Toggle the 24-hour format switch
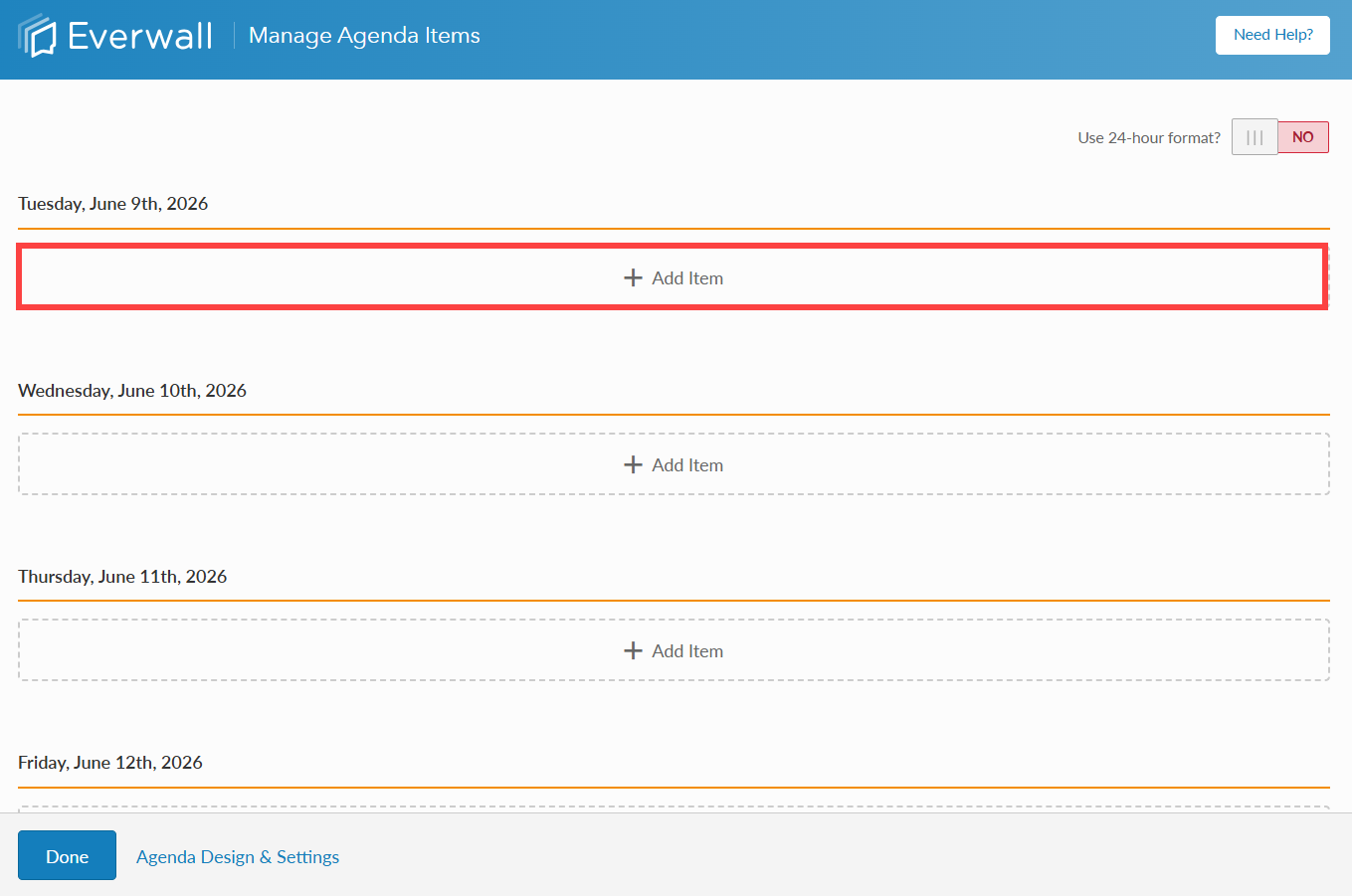This screenshot has height=896, width=1352. click(1280, 136)
